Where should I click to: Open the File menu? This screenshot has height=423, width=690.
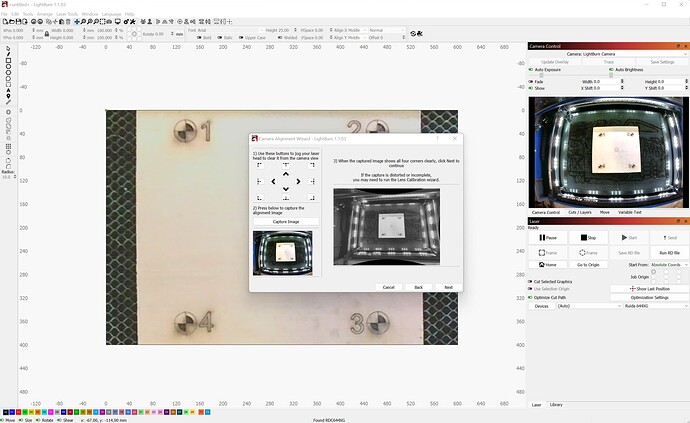4,14
